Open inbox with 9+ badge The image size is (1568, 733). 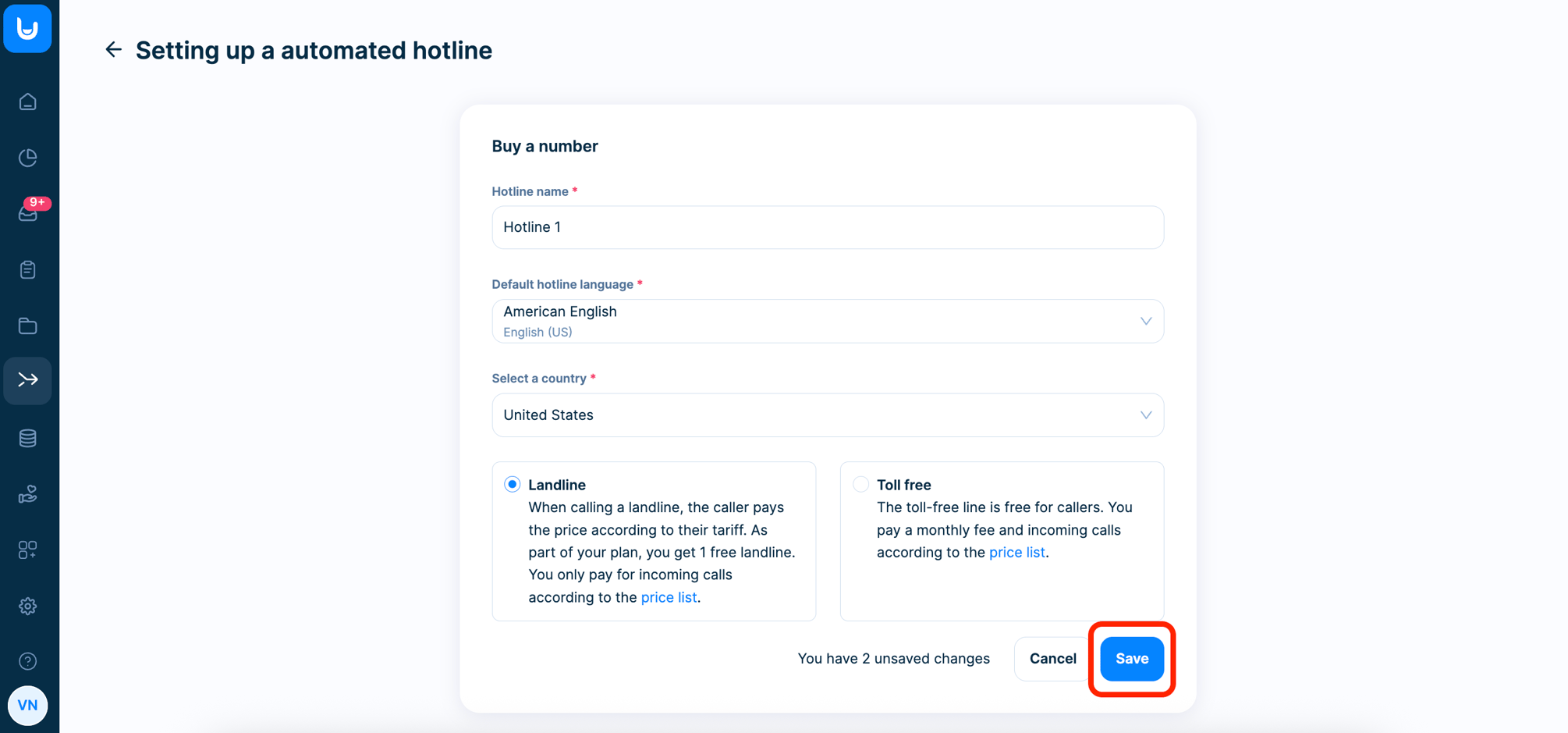(27, 212)
